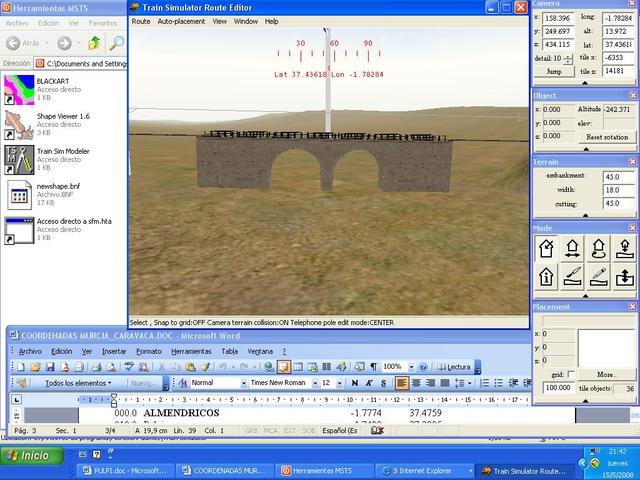Expand the Normal style dropdown in Word
640x480 pixels.
[x=241, y=383]
